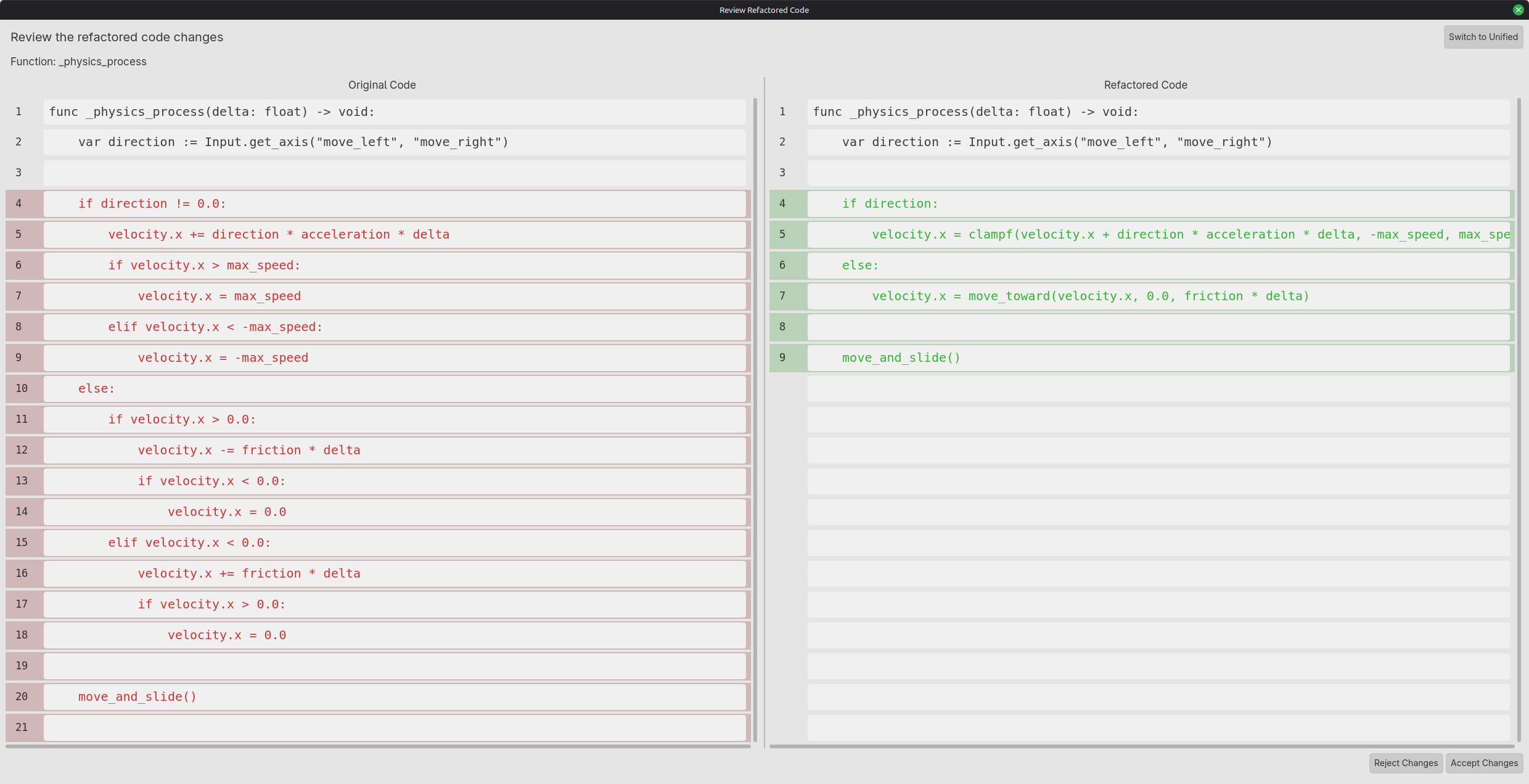
Task: Click empty line 3 in Refactored Code
Action: tap(1158, 173)
